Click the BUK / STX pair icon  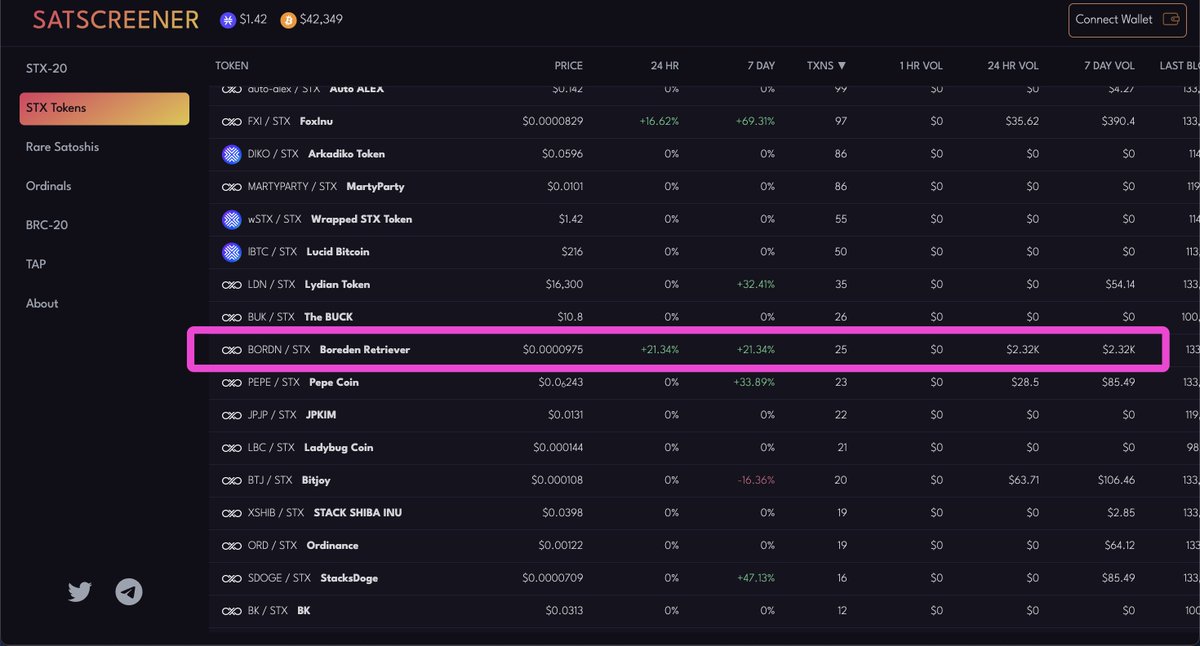point(231,317)
